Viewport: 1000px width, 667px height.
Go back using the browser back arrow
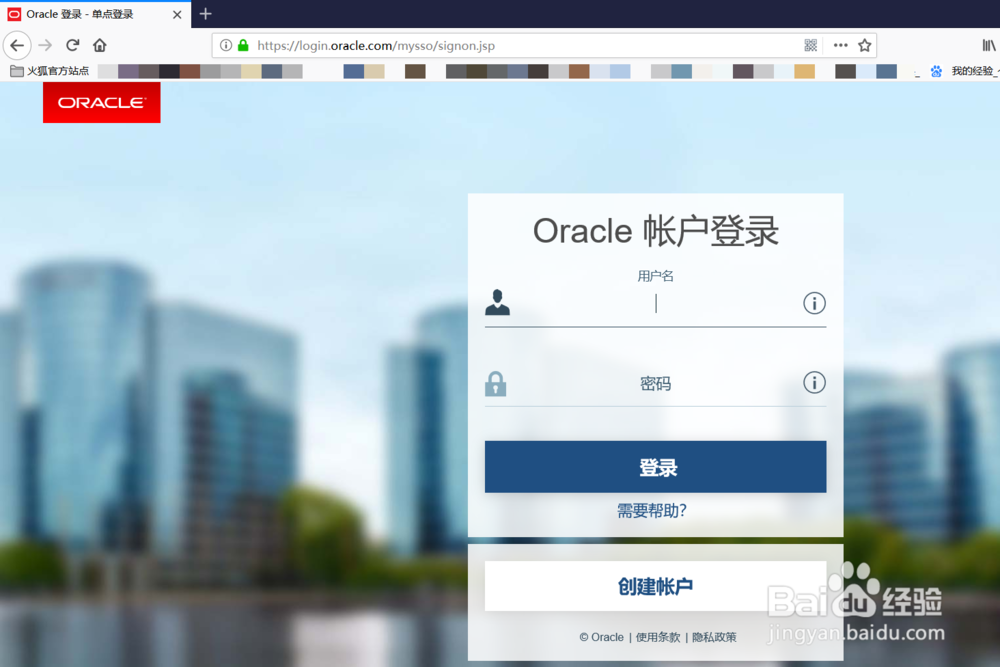pyautogui.click(x=17, y=45)
